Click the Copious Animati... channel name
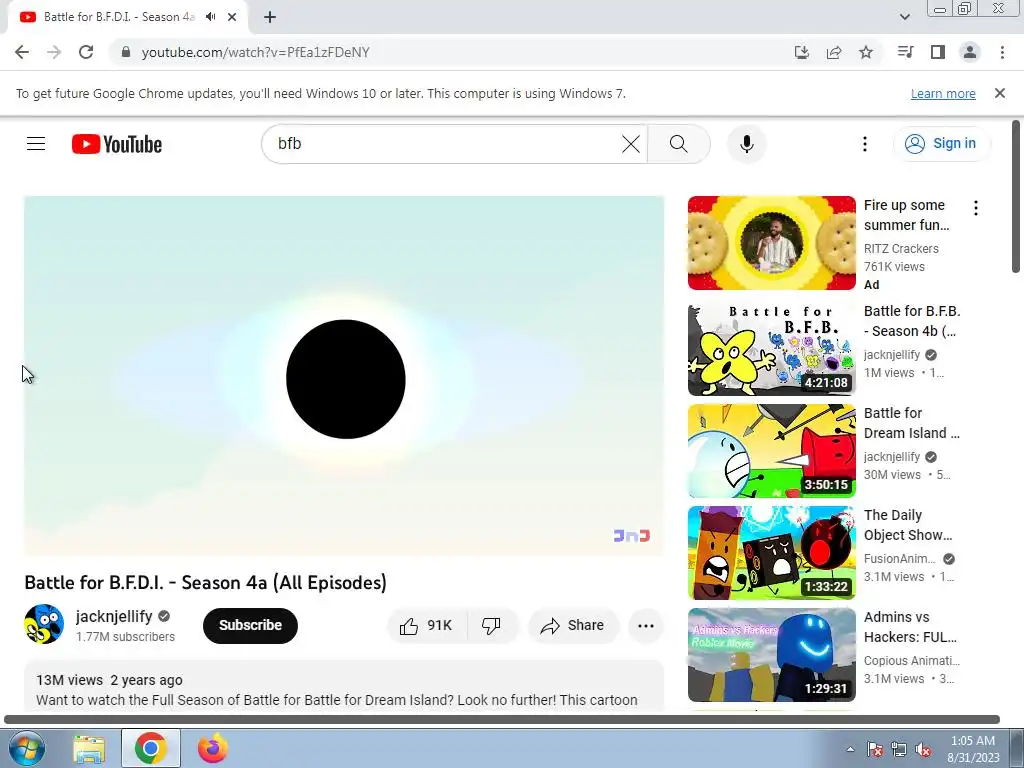 point(912,661)
